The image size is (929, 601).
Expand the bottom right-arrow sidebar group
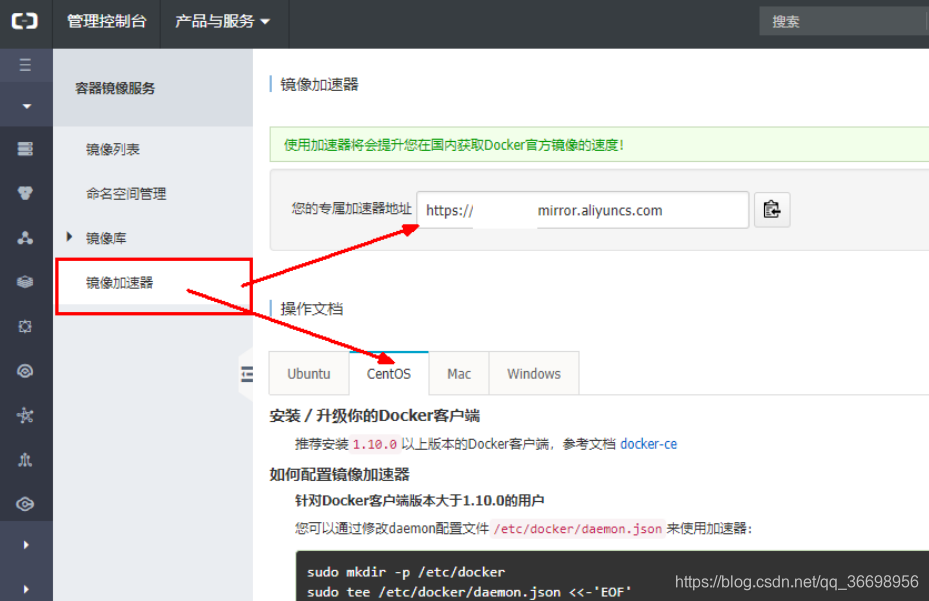coord(26,589)
